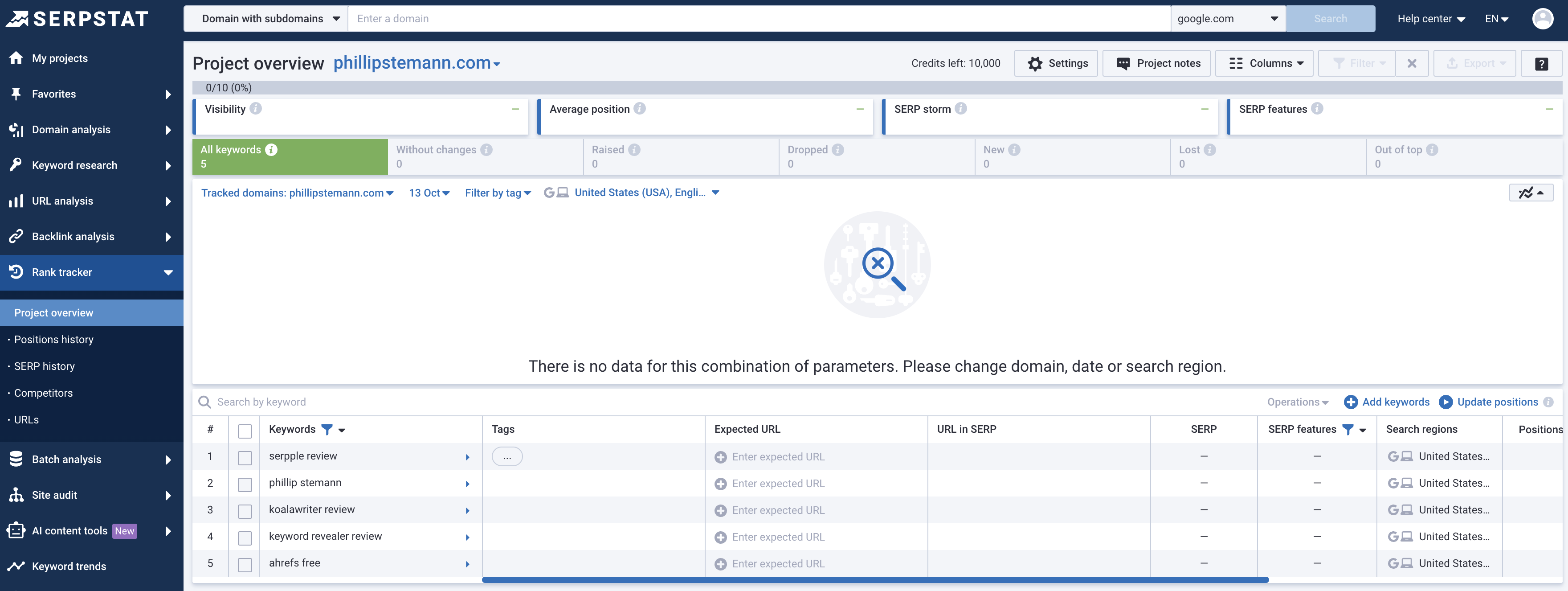Expand the Backlink analysis sidebar menu

point(91,236)
